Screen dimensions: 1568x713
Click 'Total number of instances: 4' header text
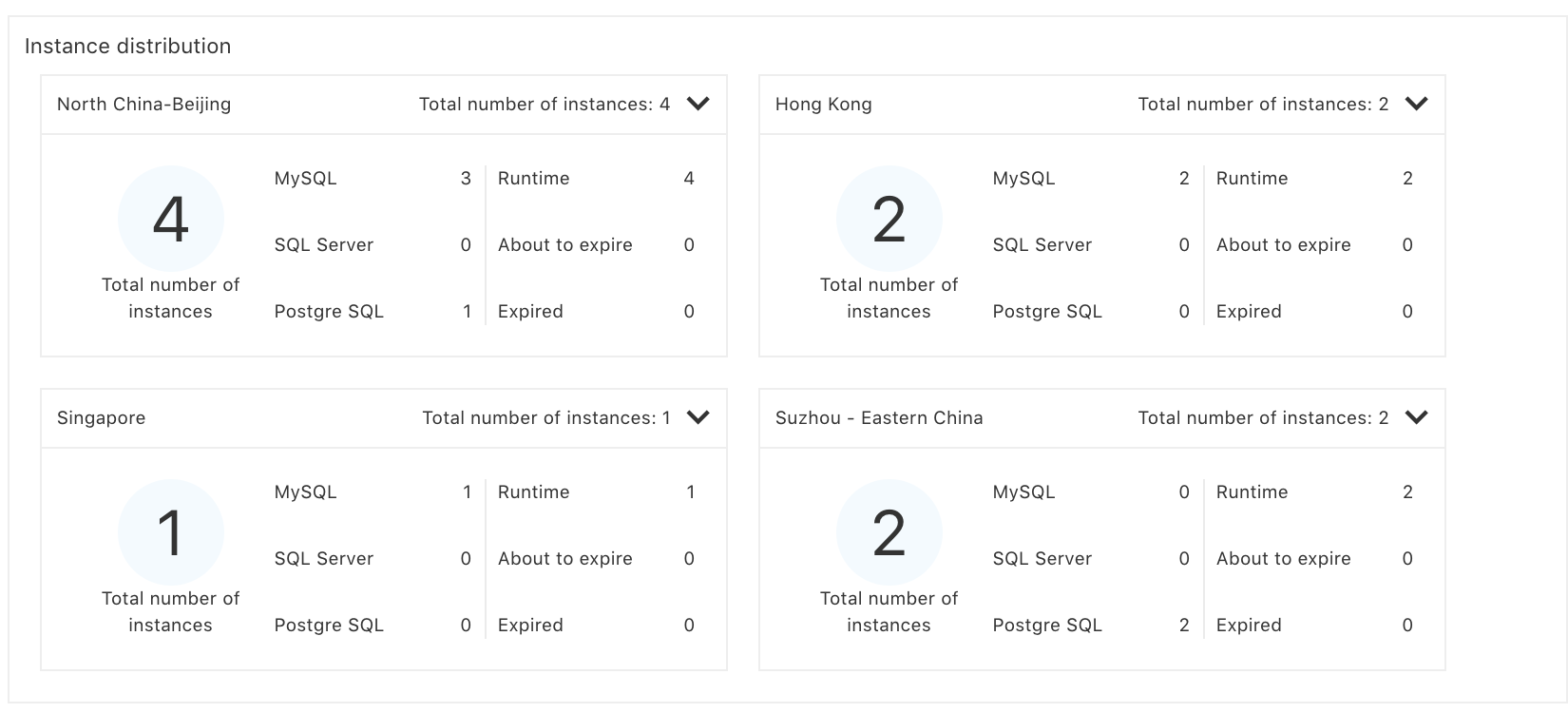(x=544, y=105)
